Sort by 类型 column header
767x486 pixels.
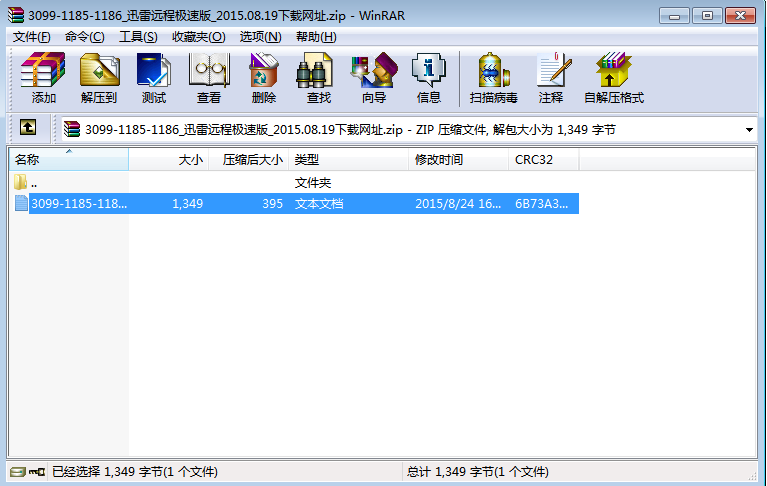tap(349, 159)
